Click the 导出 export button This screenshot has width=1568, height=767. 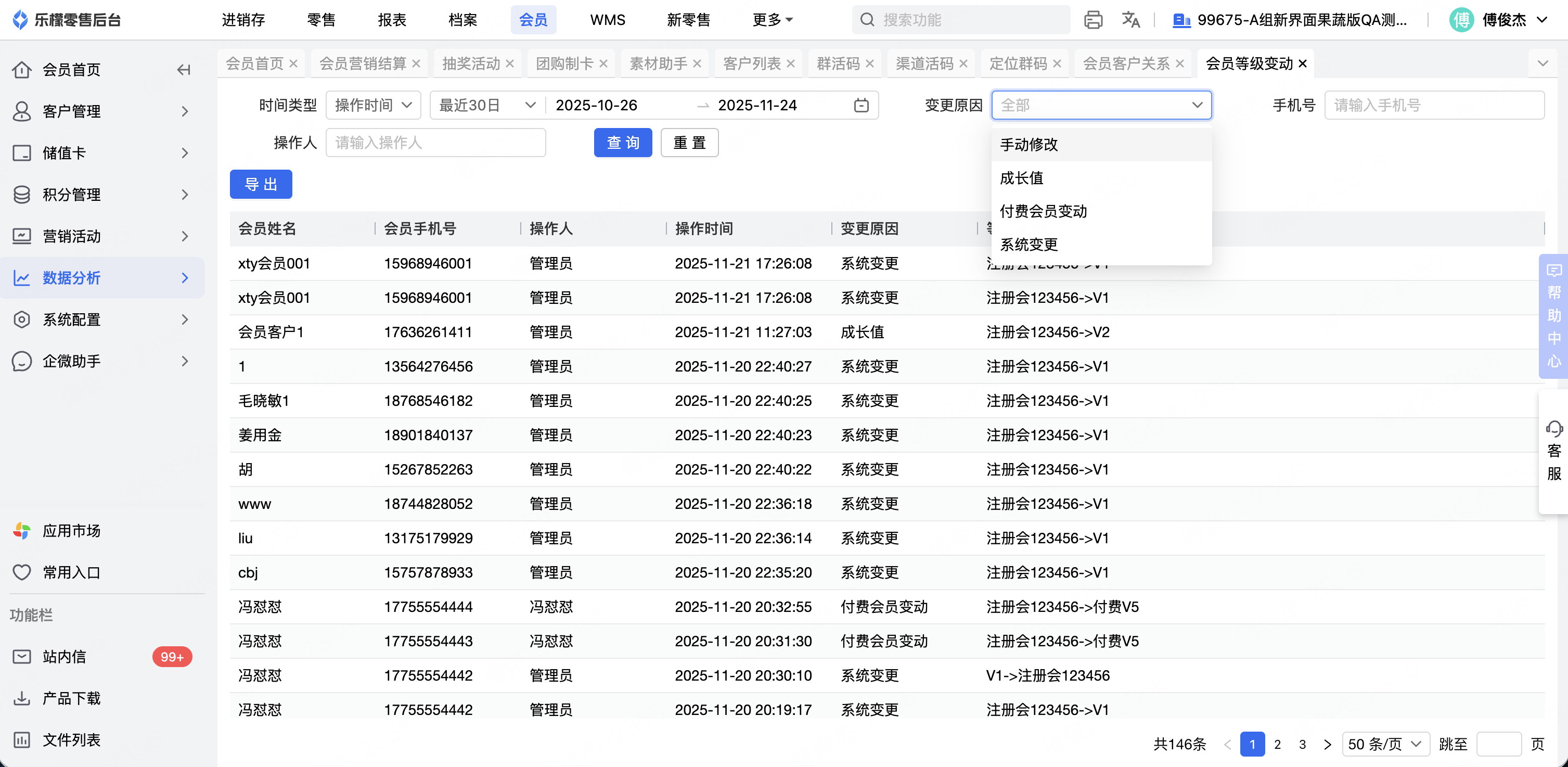pos(261,184)
